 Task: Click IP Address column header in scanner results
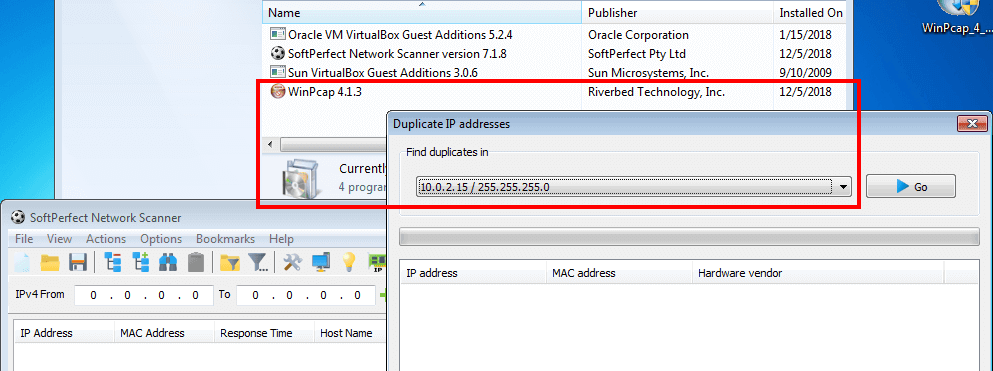tap(64, 333)
